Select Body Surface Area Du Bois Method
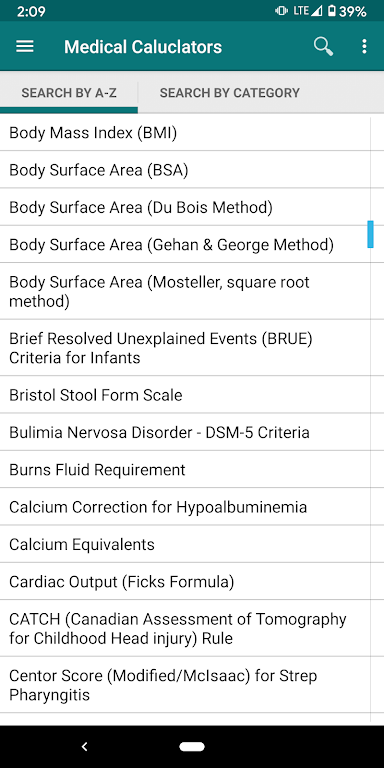The image size is (384, 768). [185, 207]
